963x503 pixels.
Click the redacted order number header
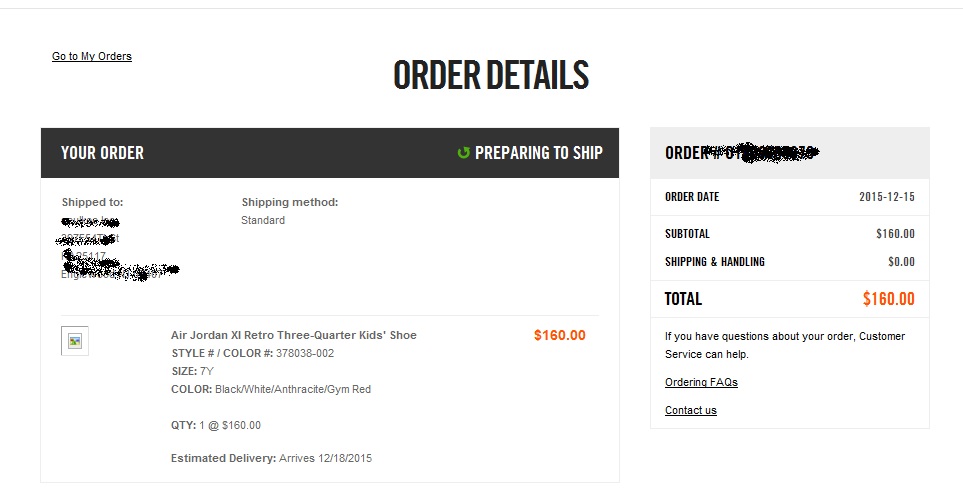741,153
